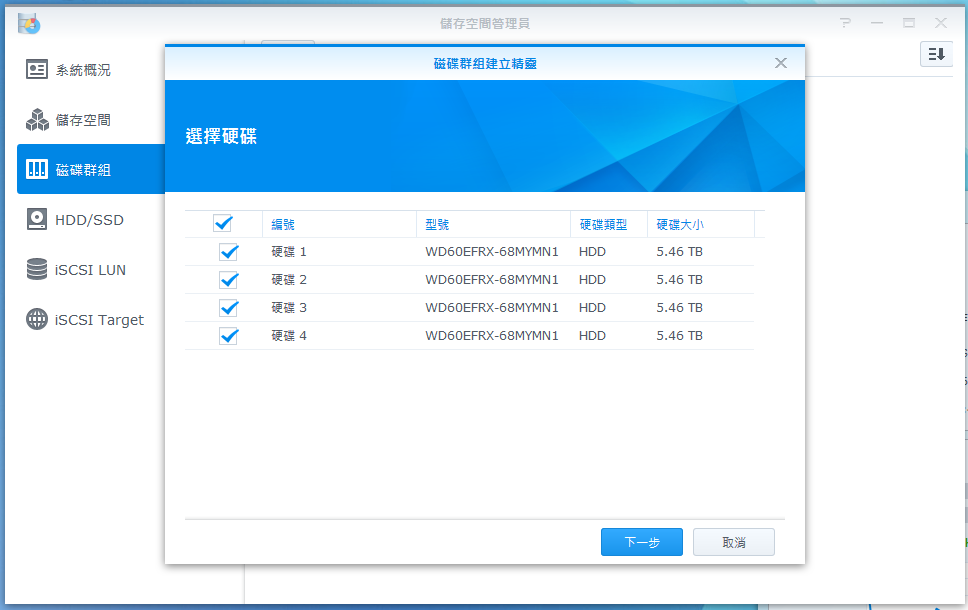Toggle the select-all disks header checkbox

pos(223,223)
